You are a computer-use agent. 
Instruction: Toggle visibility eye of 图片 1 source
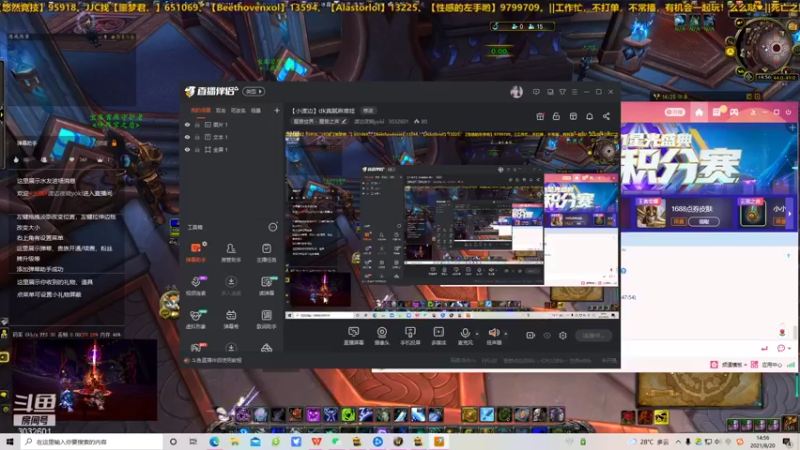(187, 124)
